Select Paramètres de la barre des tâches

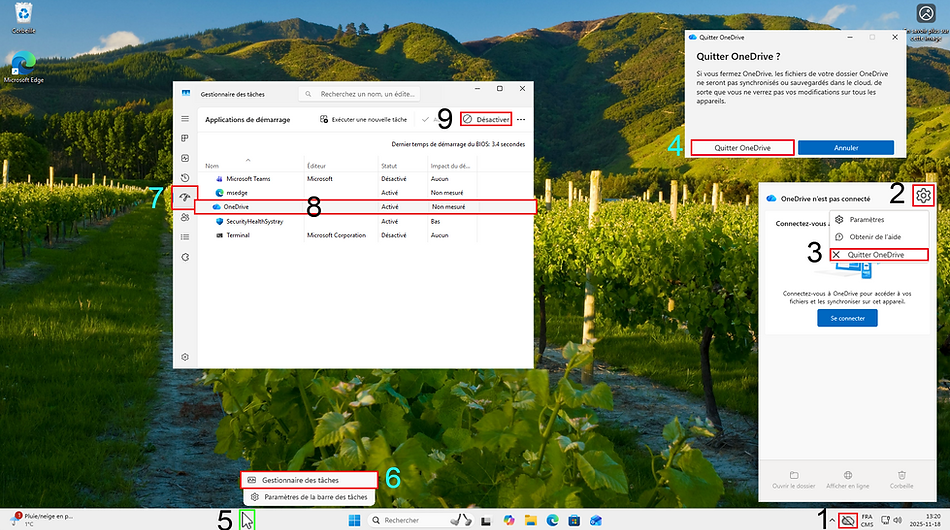pos(309,497)
